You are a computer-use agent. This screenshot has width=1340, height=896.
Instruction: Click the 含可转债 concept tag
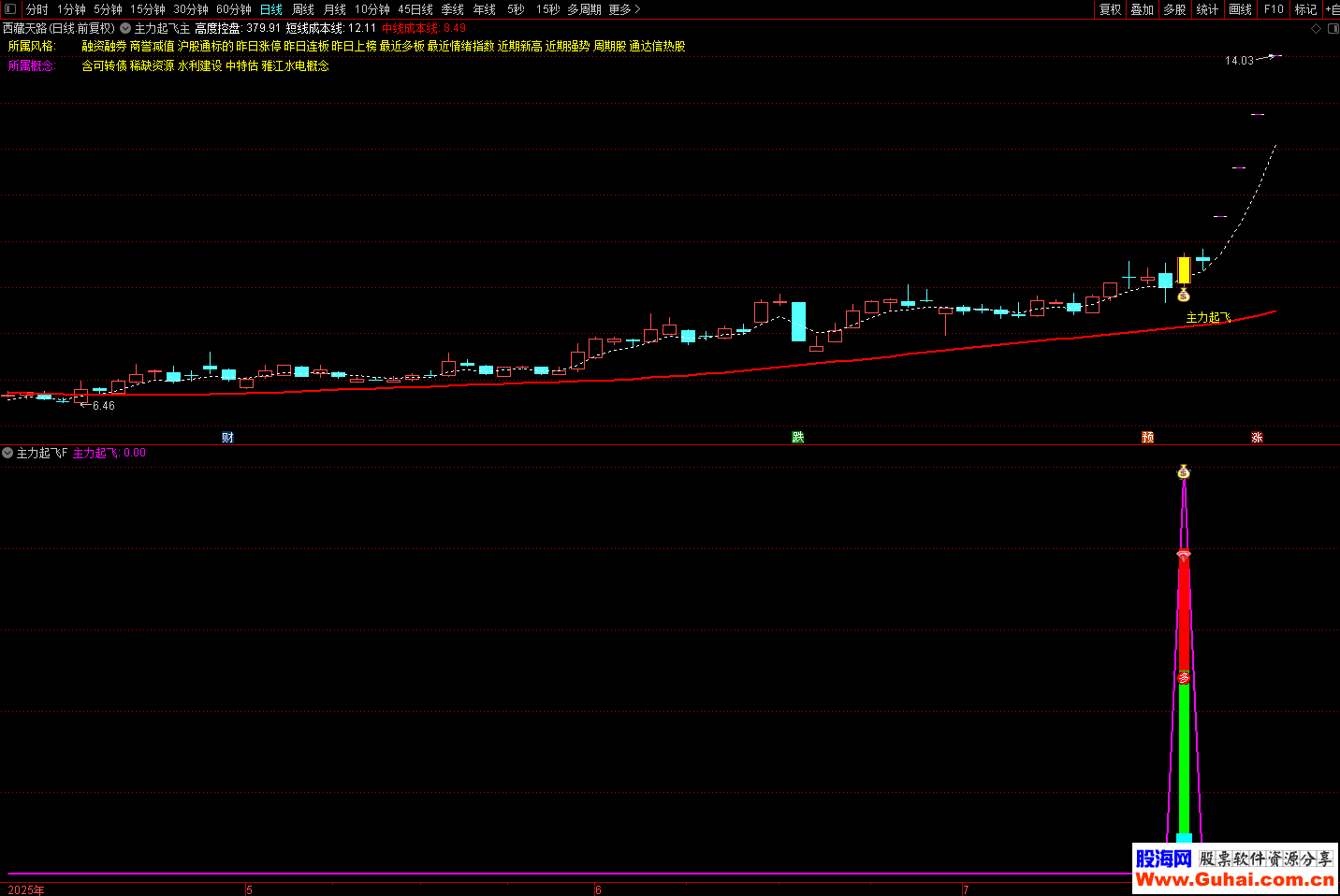tap(104, 65)
